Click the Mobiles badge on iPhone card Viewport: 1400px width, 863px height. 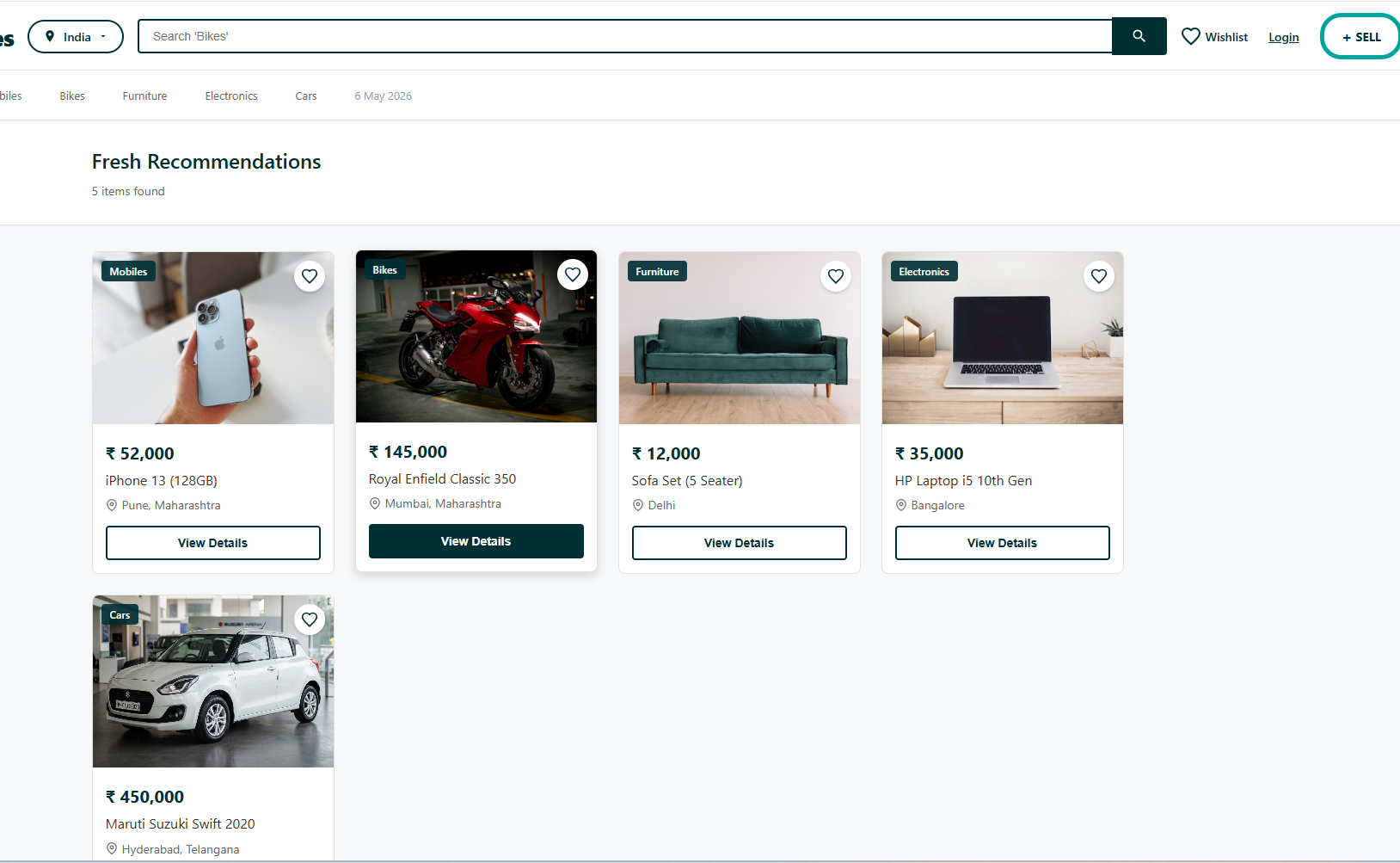pyautogui.click(x=128, y=271)
